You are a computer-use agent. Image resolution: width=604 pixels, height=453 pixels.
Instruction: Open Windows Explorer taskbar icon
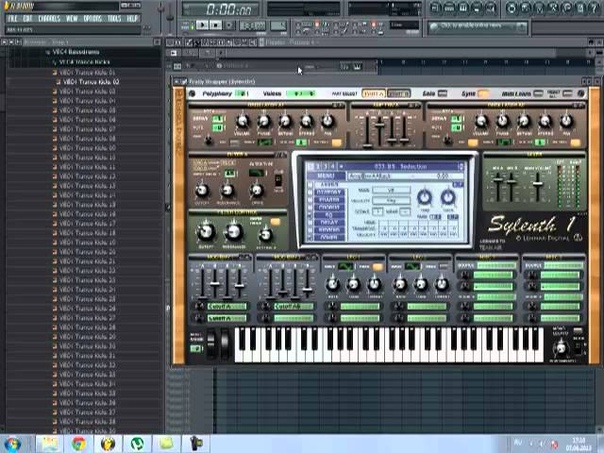49,444
